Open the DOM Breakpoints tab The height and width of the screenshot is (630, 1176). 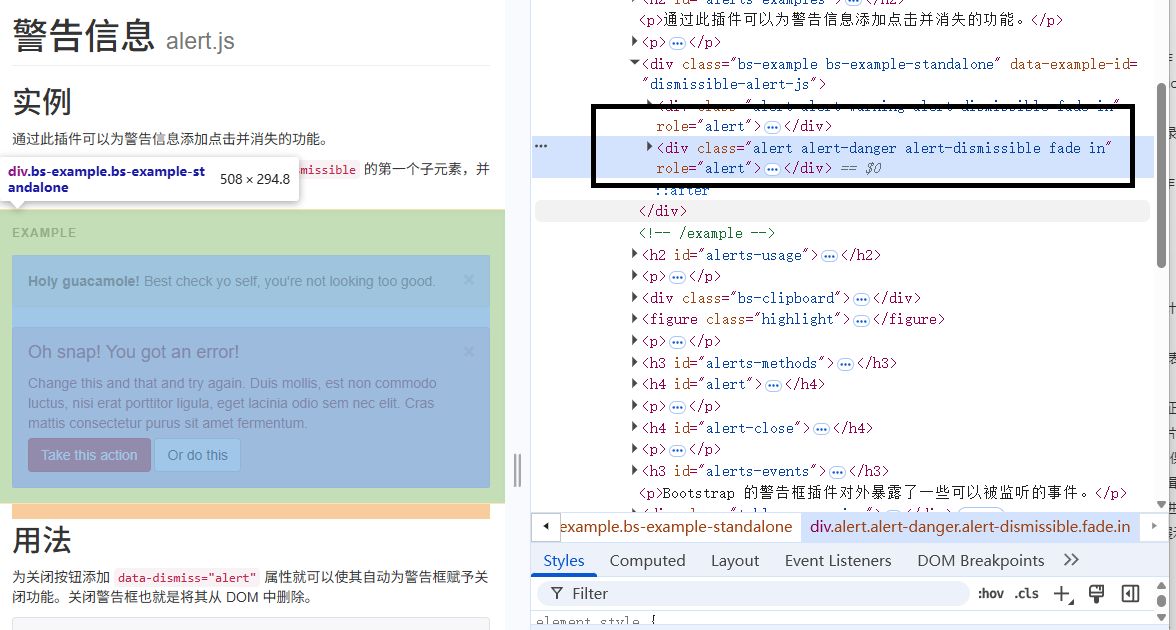coord(980,561)
